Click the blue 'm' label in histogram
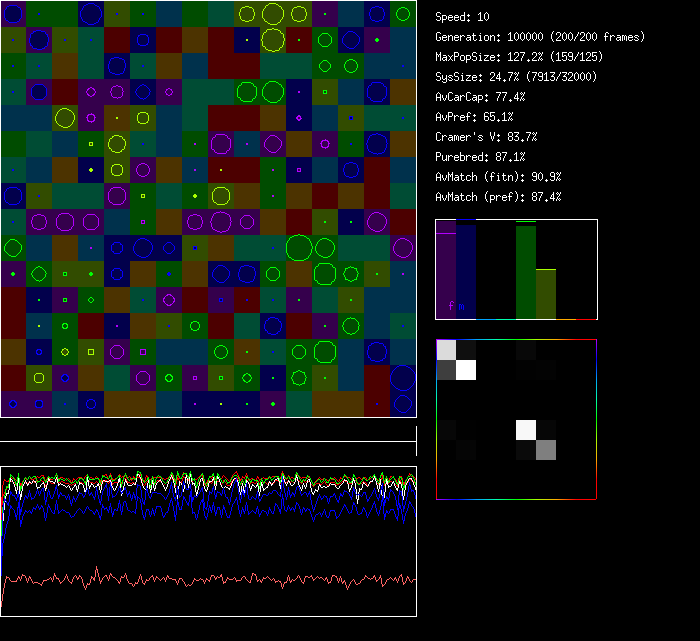The width and height of the screenshot is (700, 641). (461, 306)
